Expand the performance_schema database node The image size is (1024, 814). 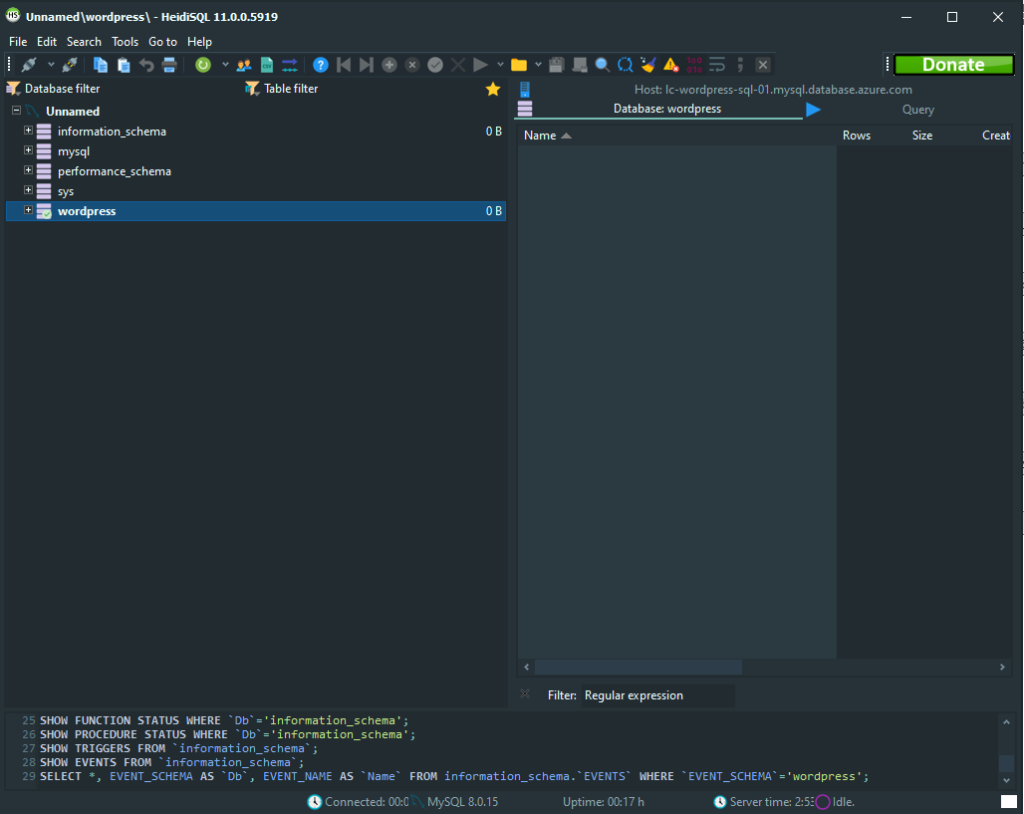[x=28, y=170]
